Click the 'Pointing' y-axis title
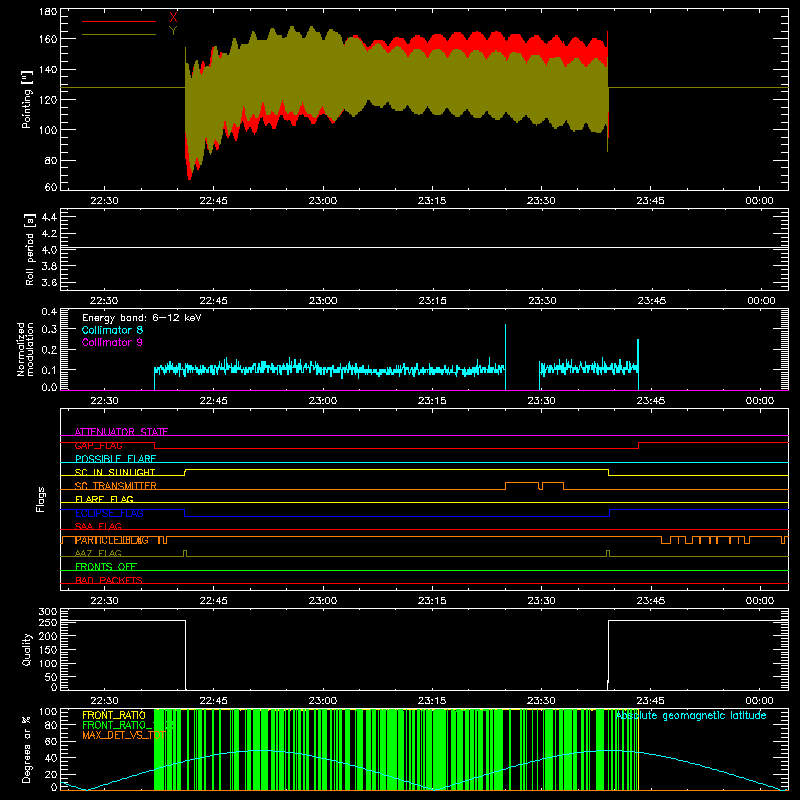This screenshot has width=800, height=800. coord(27,100)
